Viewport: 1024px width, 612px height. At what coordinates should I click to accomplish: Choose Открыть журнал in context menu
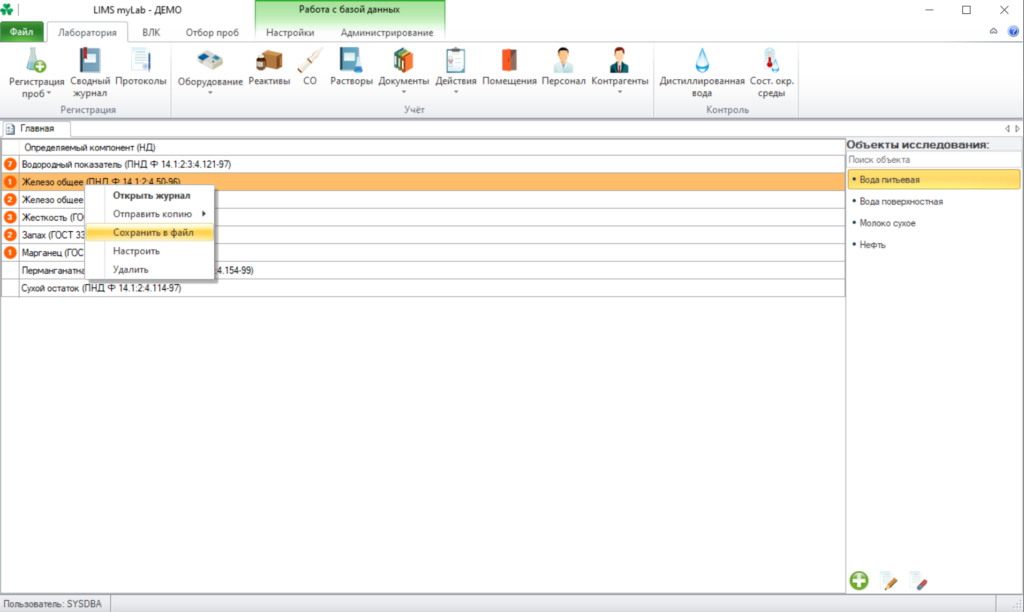pyautogui.click(x=150, y=195)
